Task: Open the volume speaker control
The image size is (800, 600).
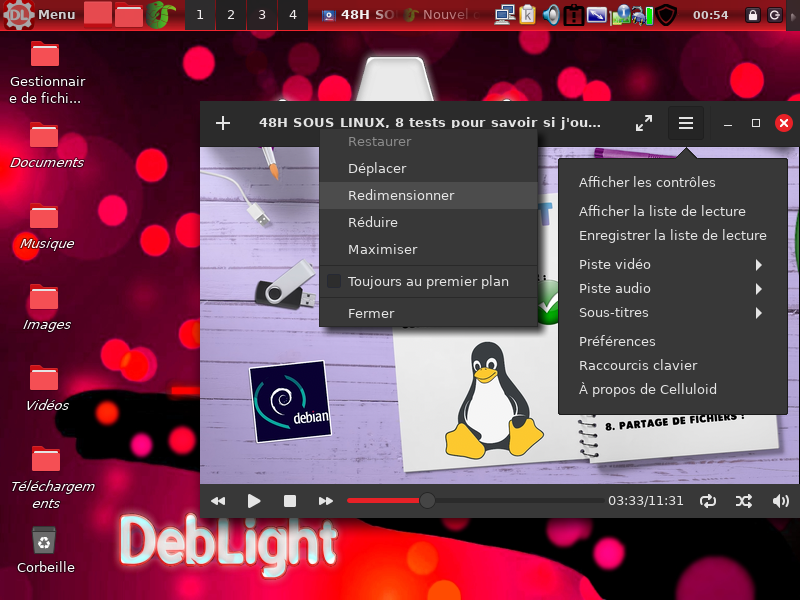Action: tap(780, 501)
